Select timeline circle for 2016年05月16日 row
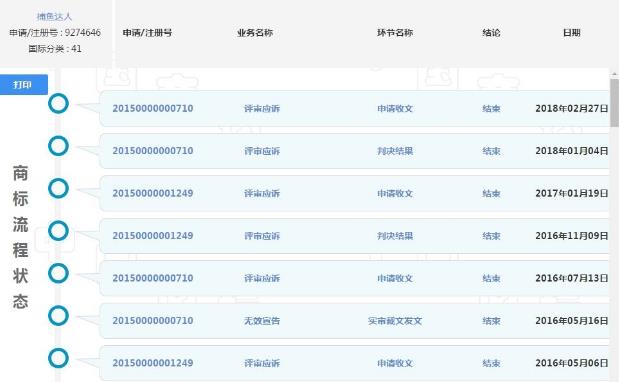619x382 pixels. point(58,316)
